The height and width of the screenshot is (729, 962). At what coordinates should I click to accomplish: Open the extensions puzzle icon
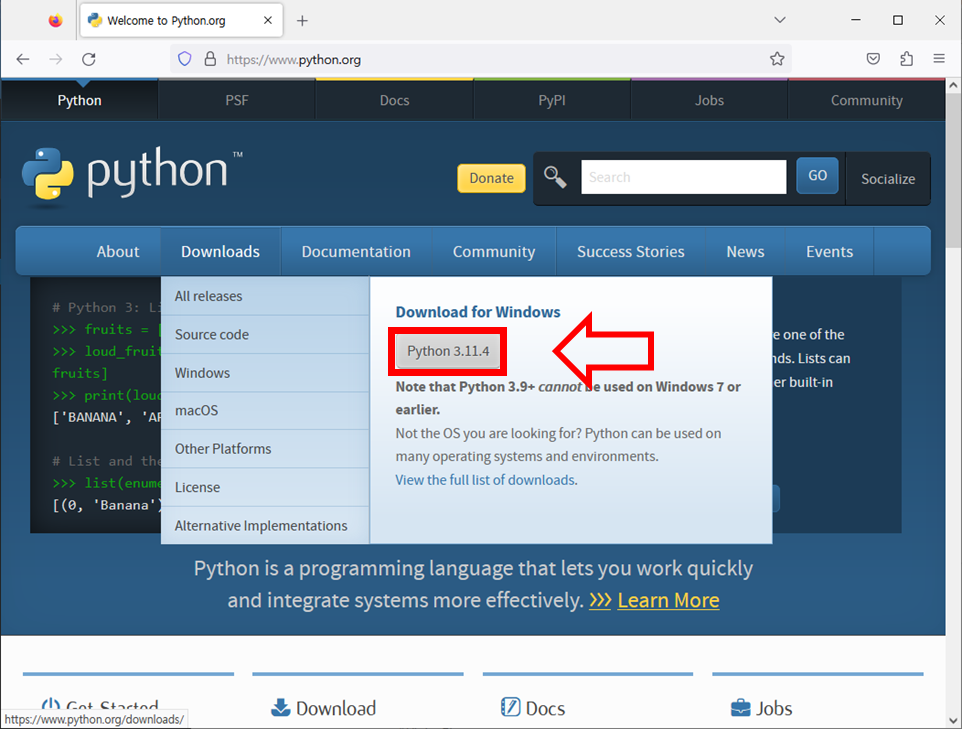pyautogui.click(x=906, y=59)
